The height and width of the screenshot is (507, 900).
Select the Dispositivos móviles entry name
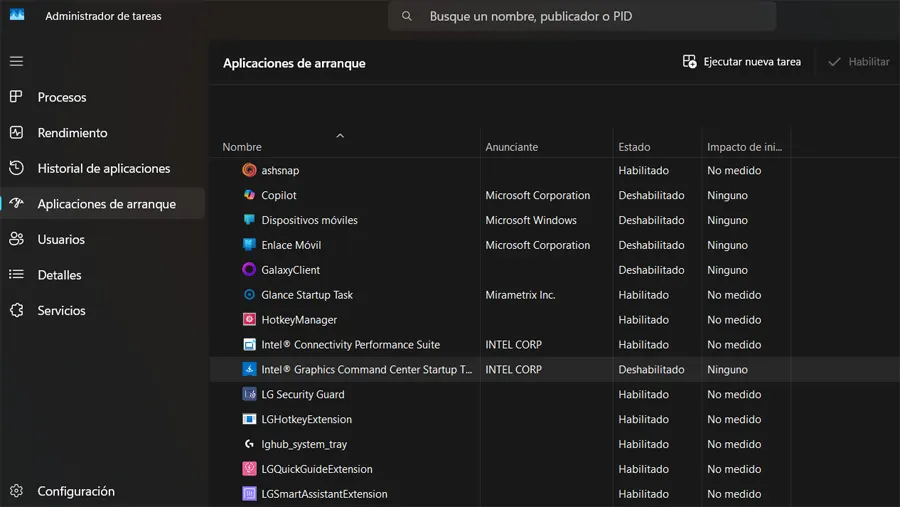[309, 220]
